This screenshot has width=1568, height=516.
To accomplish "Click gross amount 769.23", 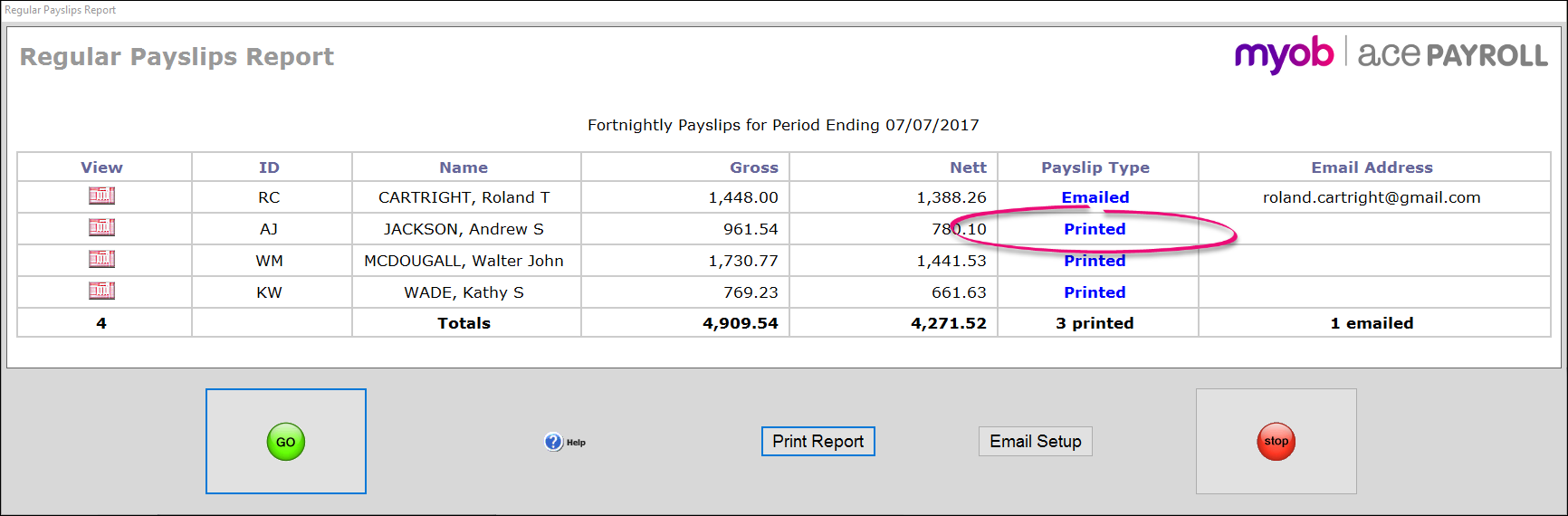I will click(751, 292).
